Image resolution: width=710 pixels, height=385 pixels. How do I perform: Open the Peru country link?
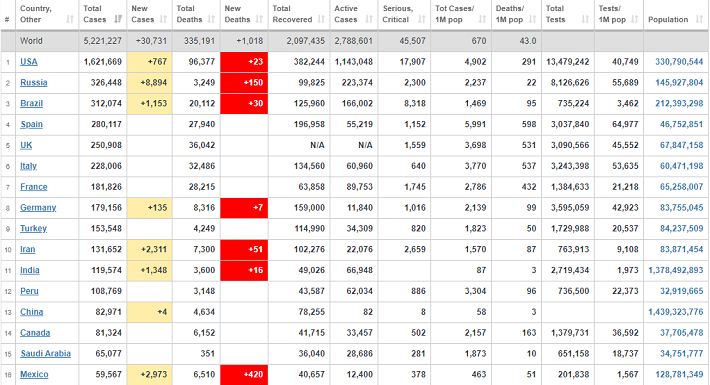pyautogui.click(x=29, y=291)
